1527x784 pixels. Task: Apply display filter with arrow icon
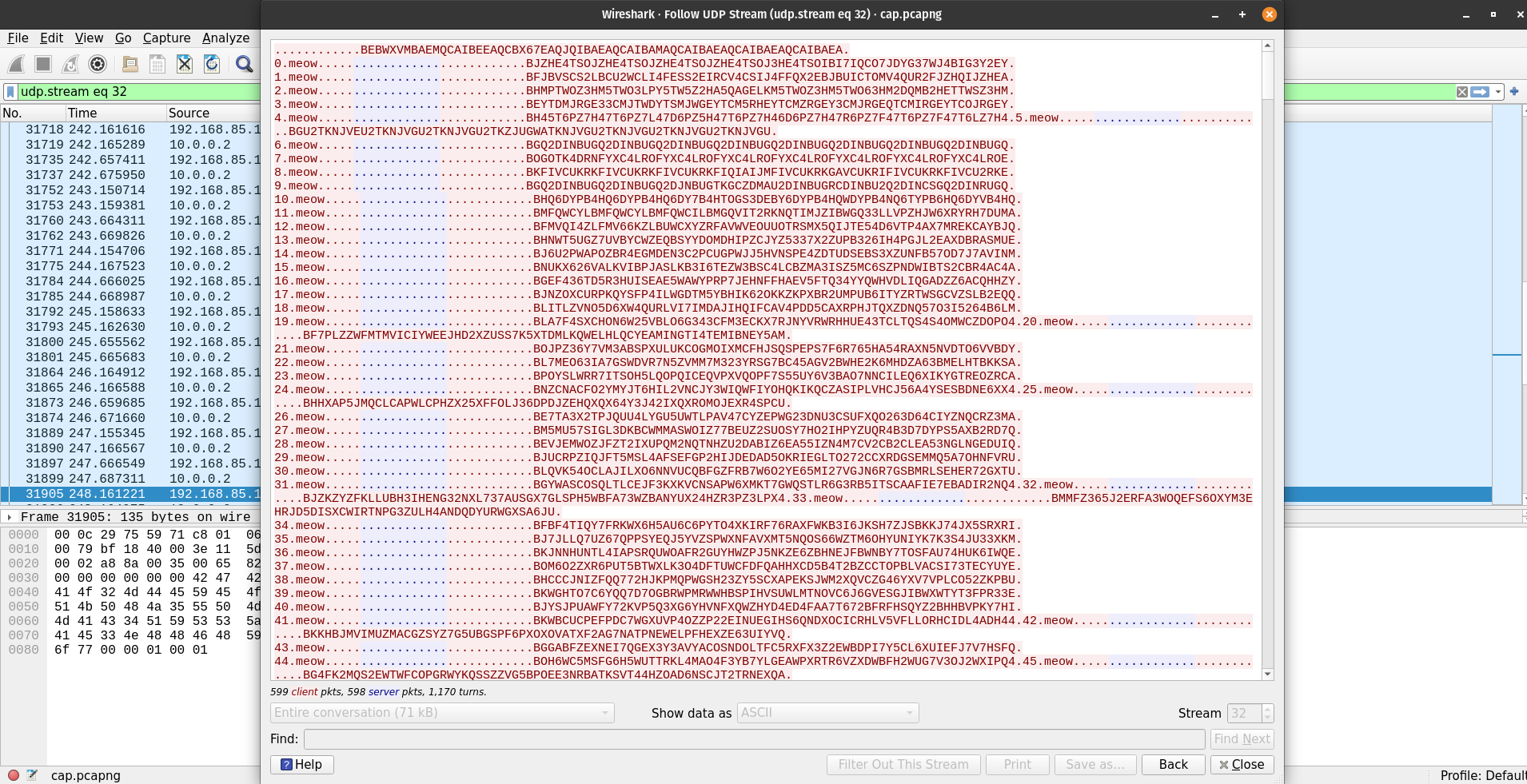tap(1480, 92)
